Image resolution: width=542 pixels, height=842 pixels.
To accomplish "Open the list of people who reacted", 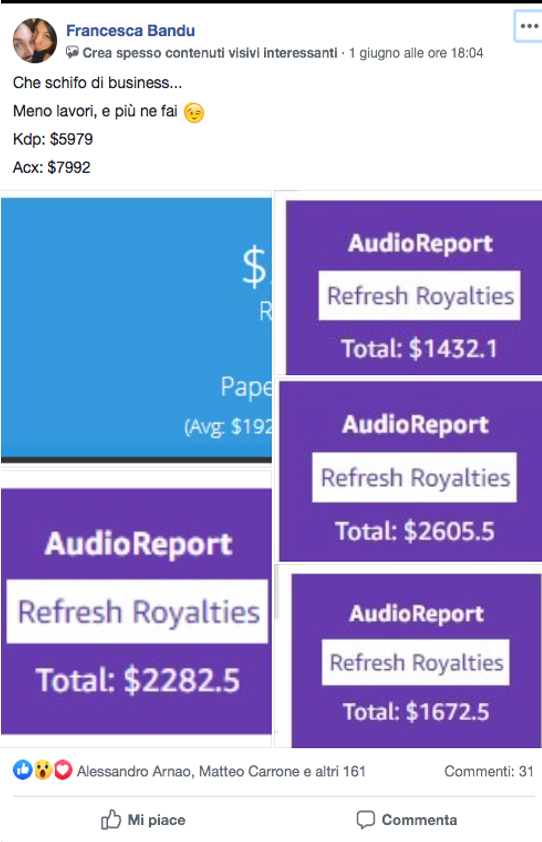I will click(221, 771).
